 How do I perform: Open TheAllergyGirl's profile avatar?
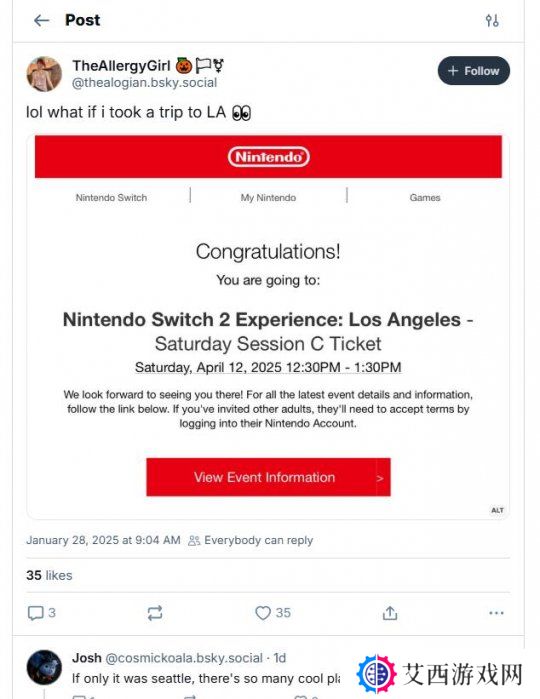[x=44, y=74]
